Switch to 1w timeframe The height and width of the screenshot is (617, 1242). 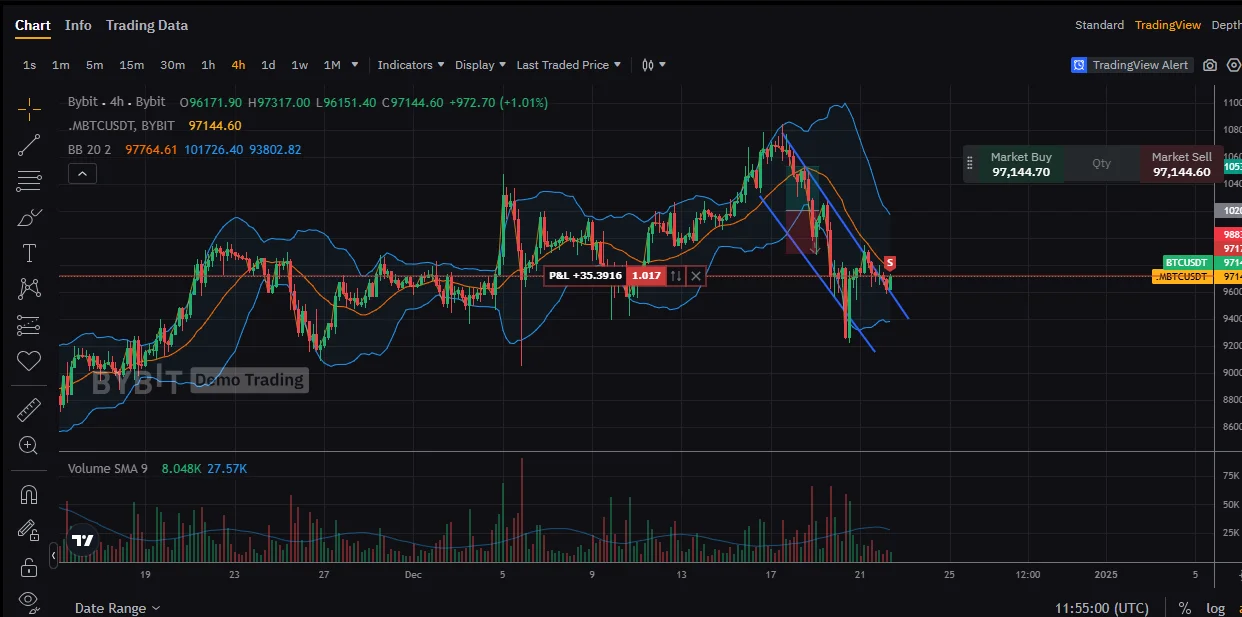299,65
